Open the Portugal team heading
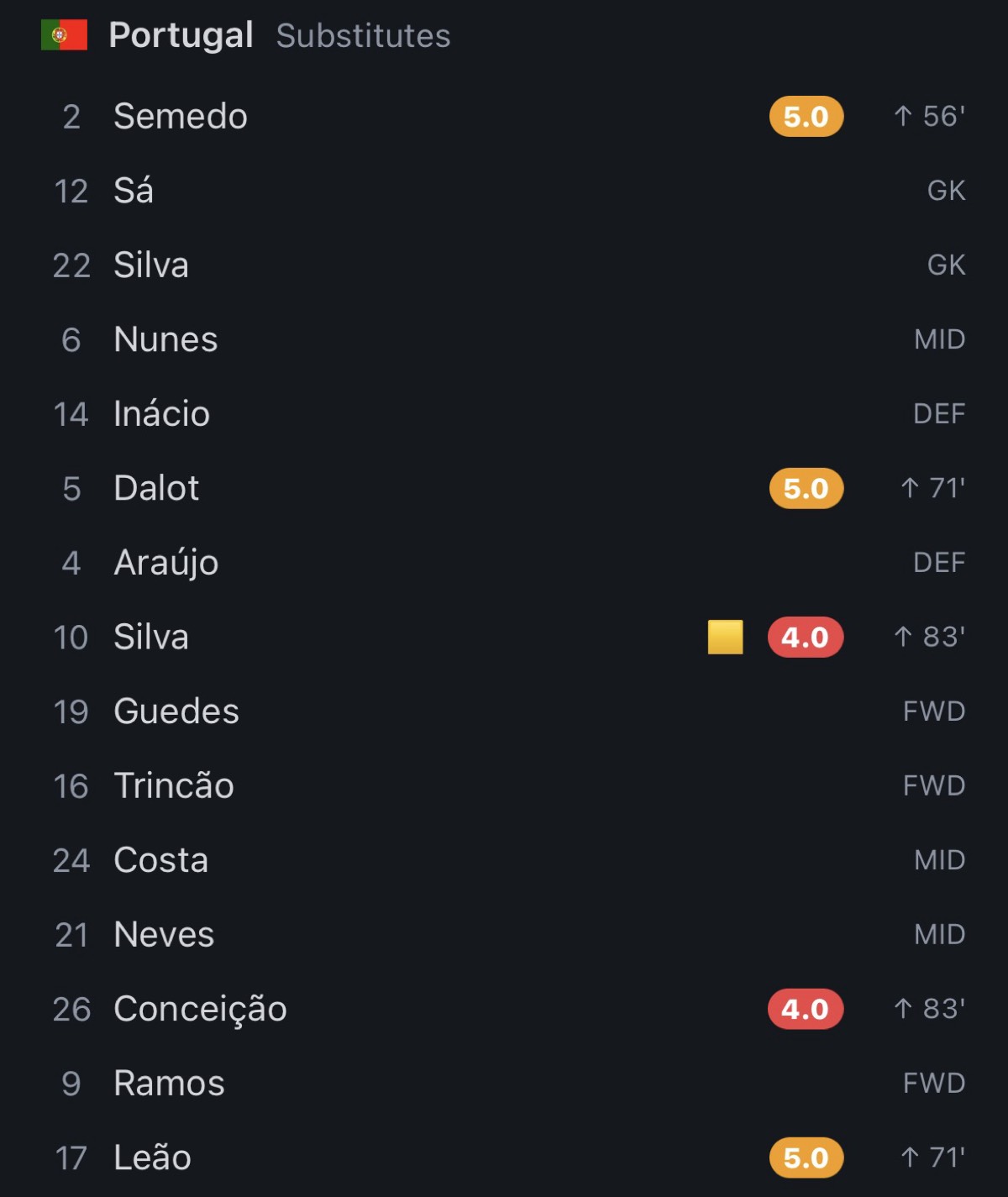 click(x=181, y=35)
